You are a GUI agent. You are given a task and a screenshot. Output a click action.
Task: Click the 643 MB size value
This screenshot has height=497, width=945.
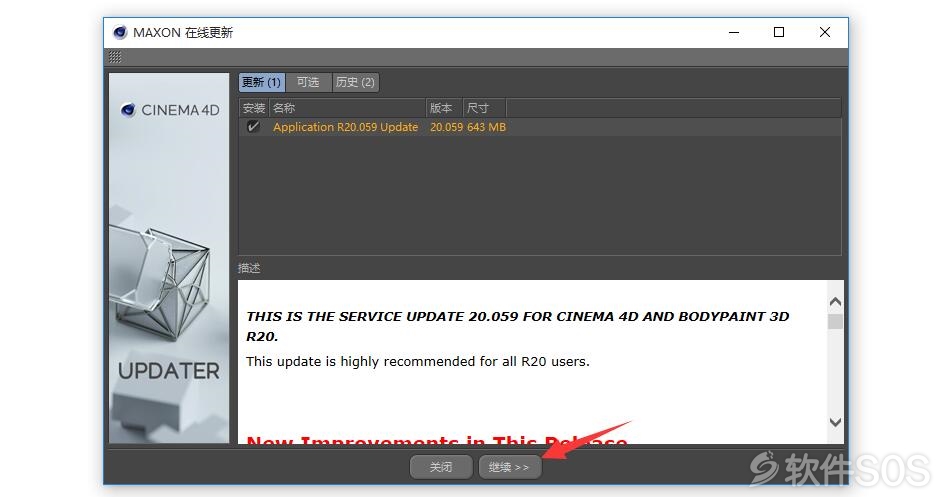coord(486,127)
